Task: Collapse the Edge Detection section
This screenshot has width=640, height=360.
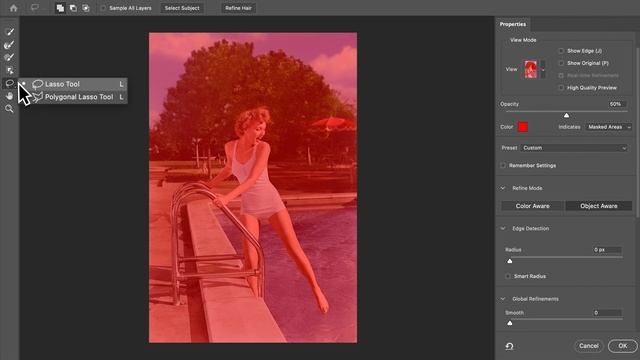Action: click(503, 229)
